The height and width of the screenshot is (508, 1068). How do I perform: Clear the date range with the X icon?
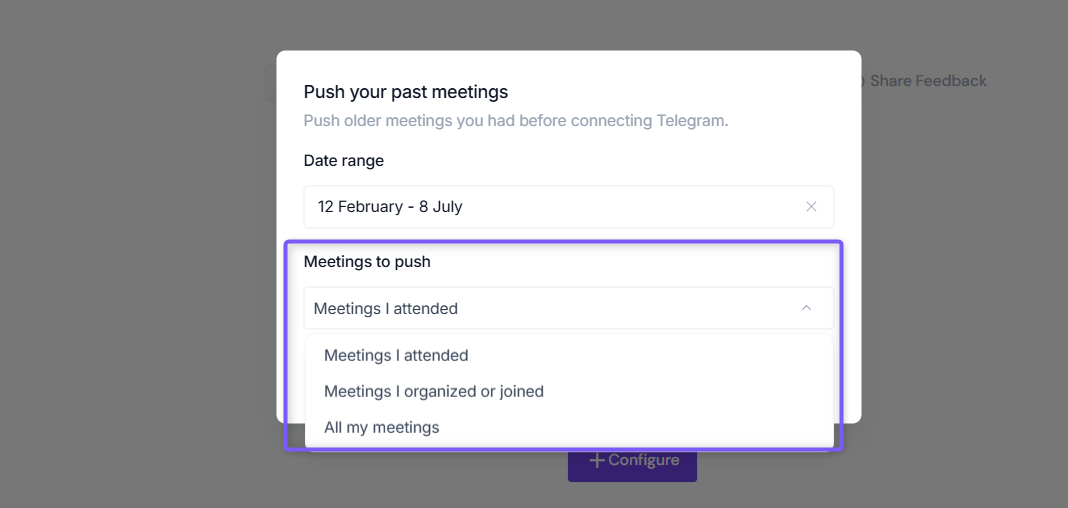click(811, 206)
